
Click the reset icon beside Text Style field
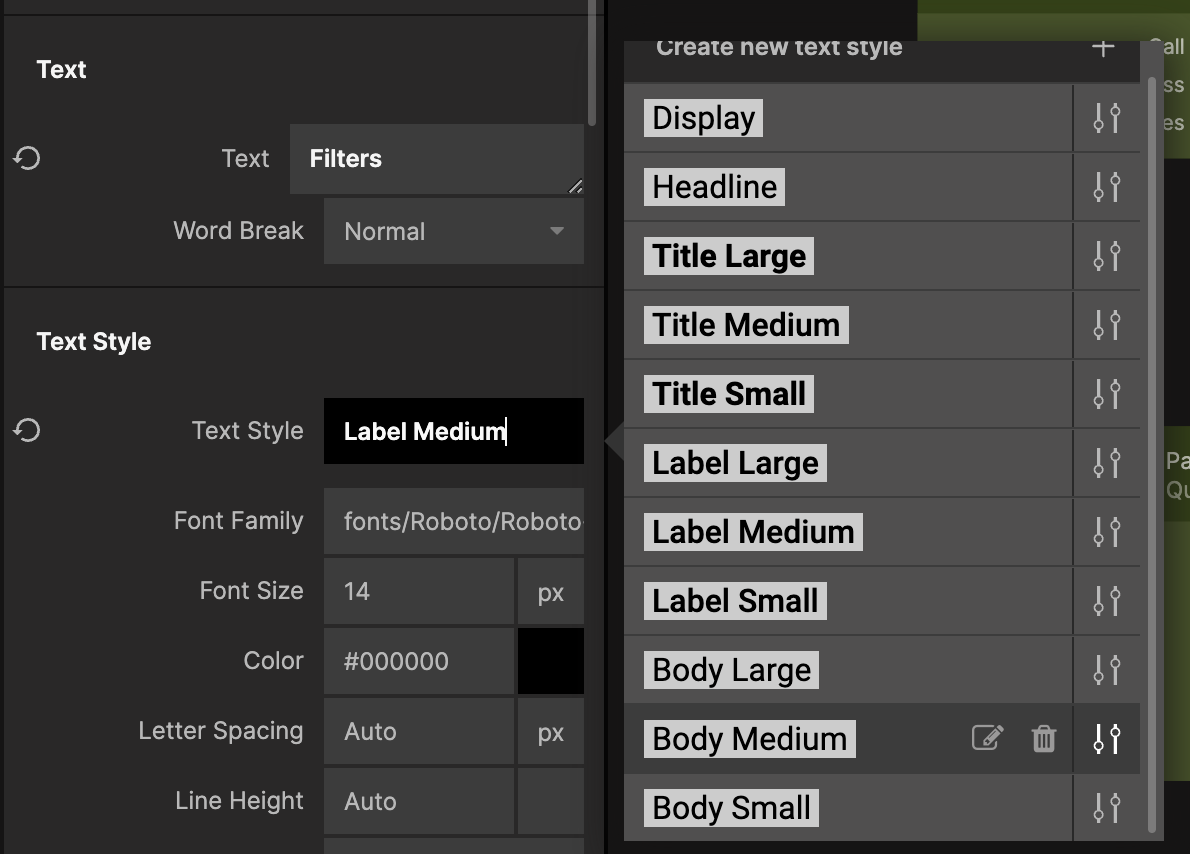coord(27,431)
